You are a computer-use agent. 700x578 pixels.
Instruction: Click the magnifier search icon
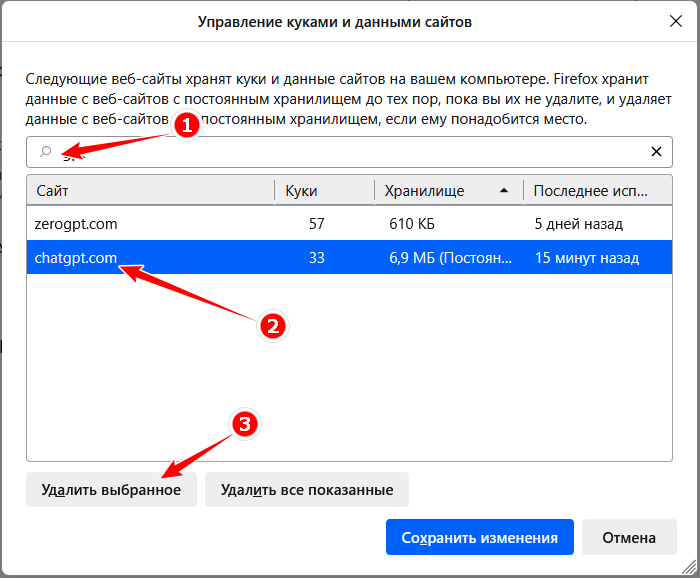[46, 152]
